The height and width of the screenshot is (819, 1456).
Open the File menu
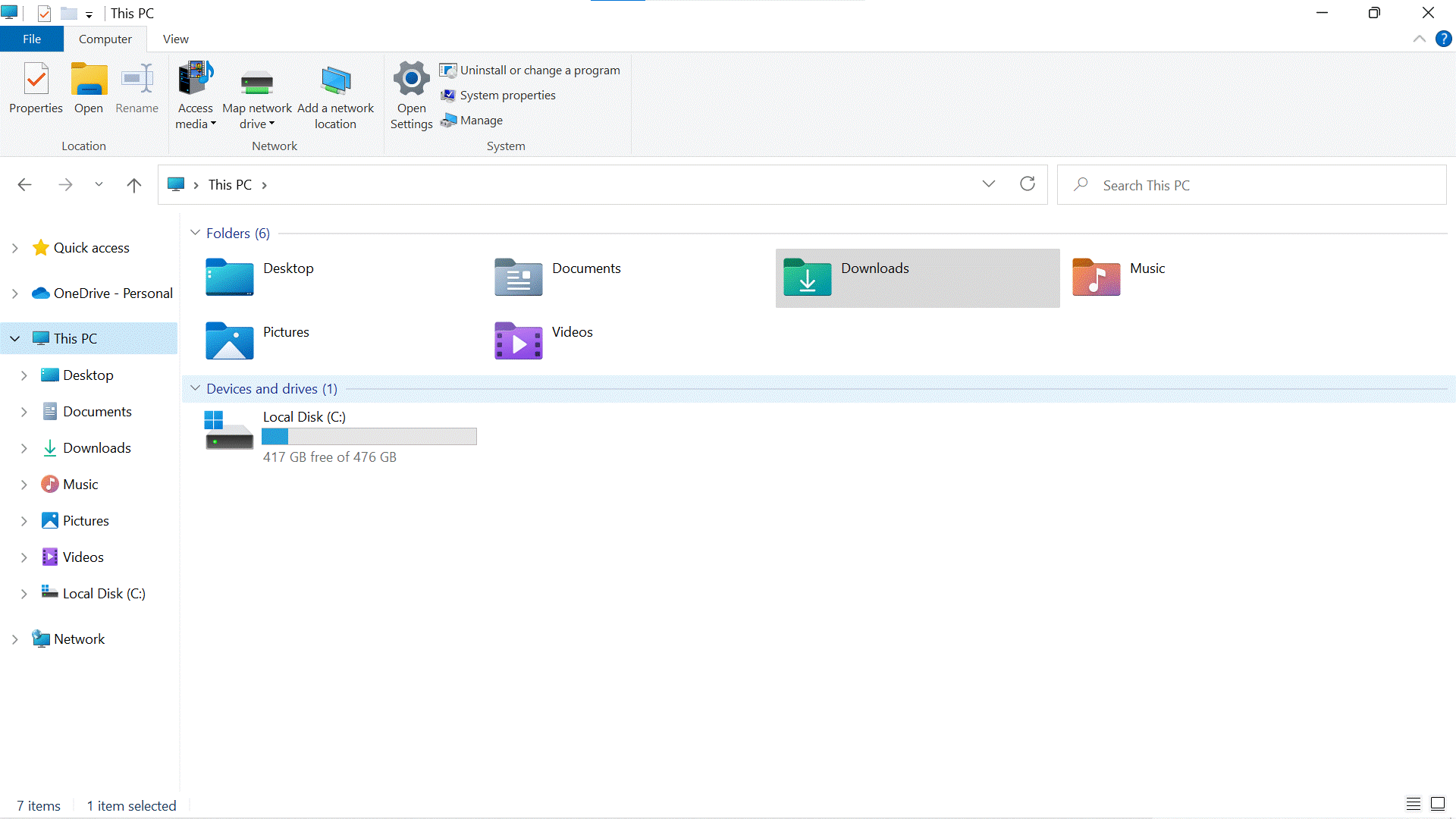(x=31, y=39)
